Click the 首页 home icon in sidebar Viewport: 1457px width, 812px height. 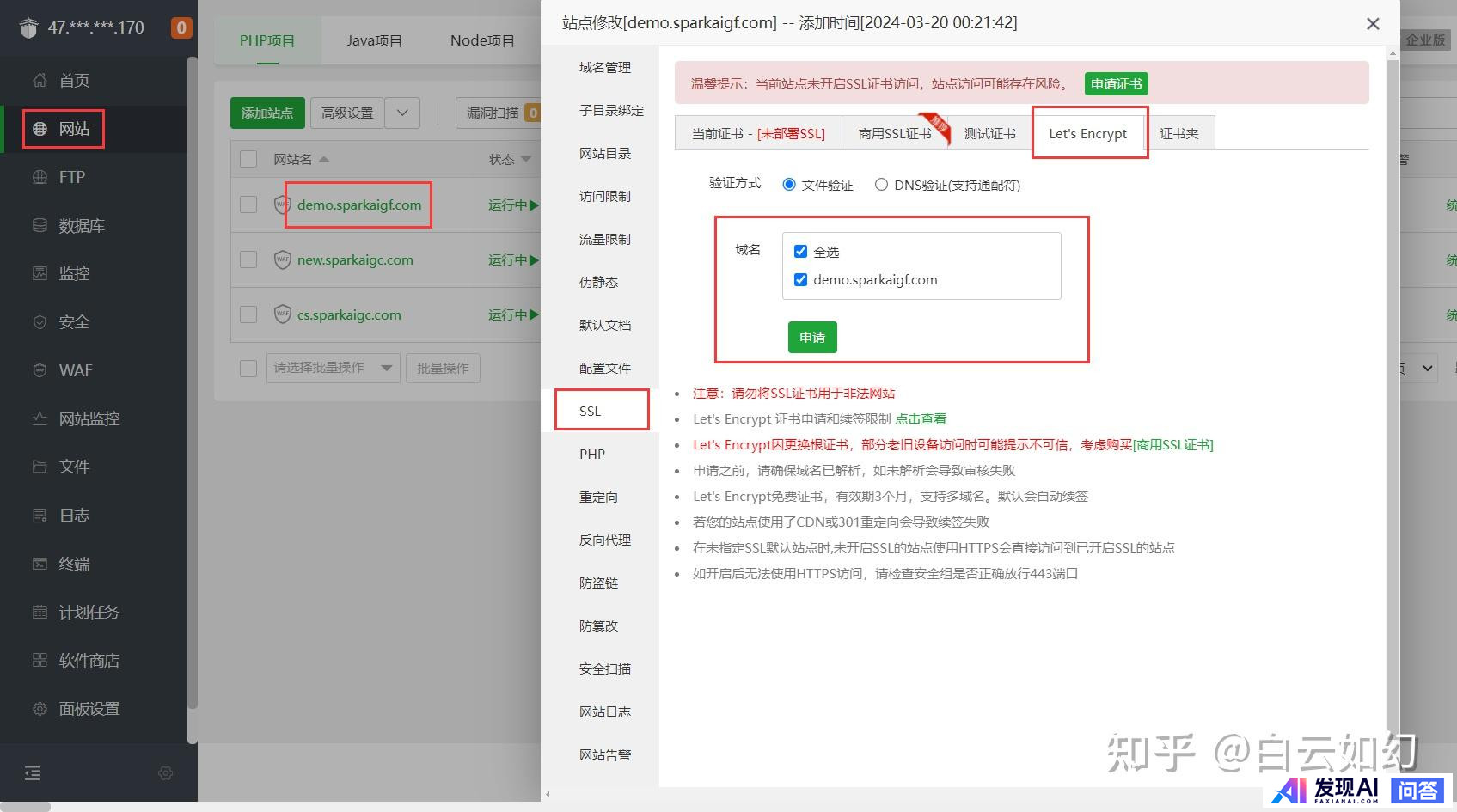pos(40,80)
